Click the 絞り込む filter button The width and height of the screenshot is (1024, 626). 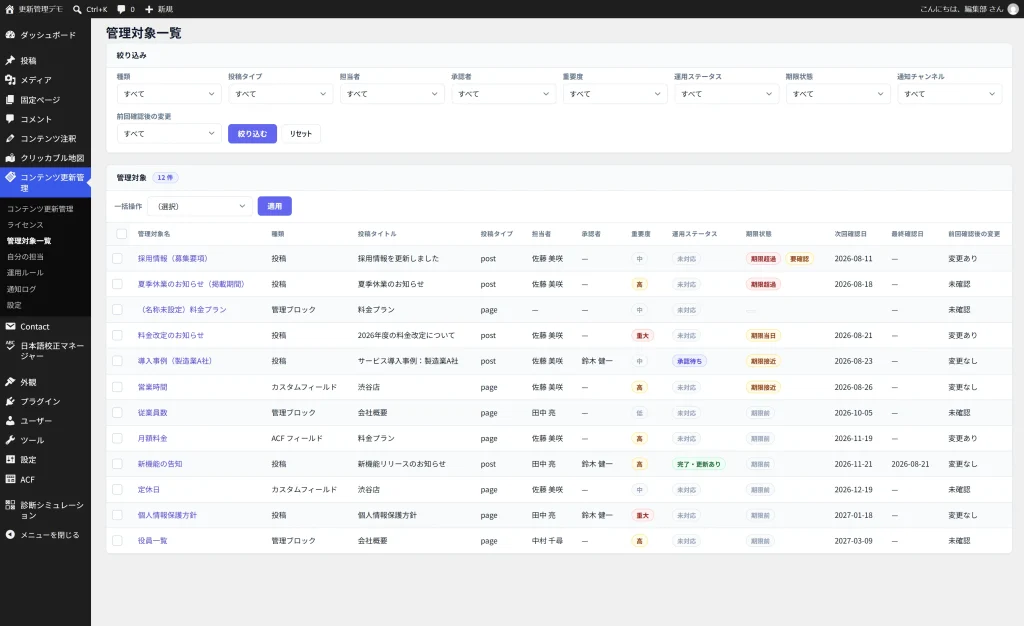252,134
